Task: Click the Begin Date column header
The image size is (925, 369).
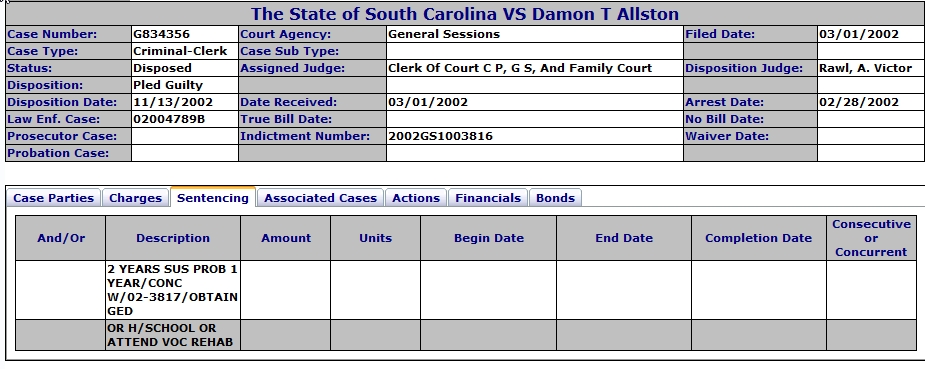Action: (488, 238)
